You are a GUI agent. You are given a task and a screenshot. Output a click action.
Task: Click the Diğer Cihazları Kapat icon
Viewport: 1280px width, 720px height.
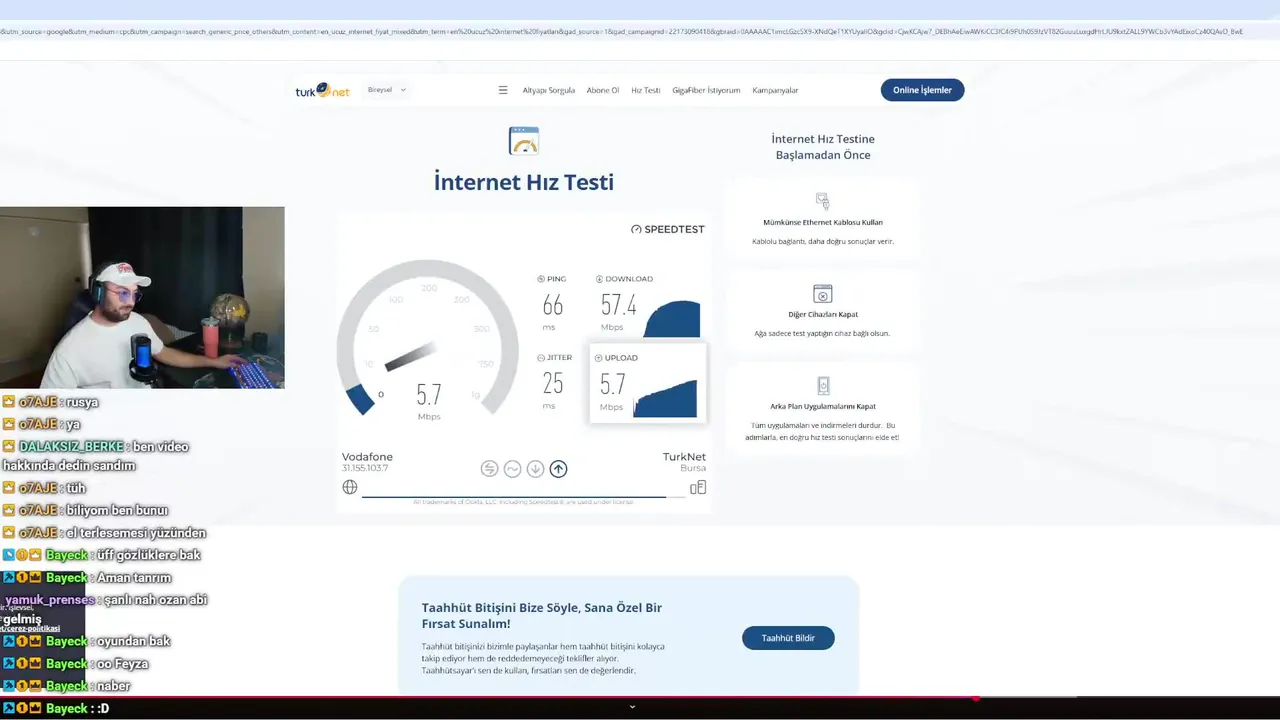tap(822, 294)
